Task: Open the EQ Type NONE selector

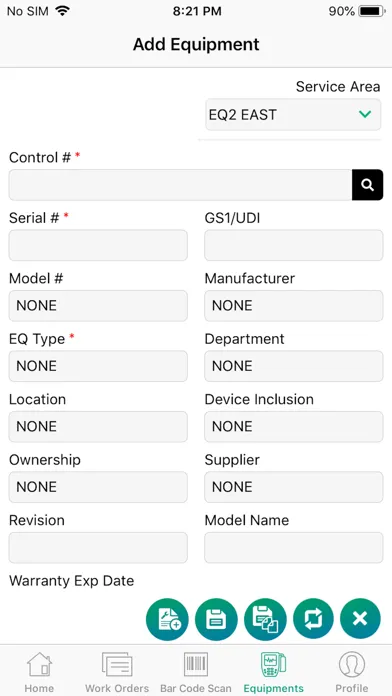Action: (x=98, y=366)
